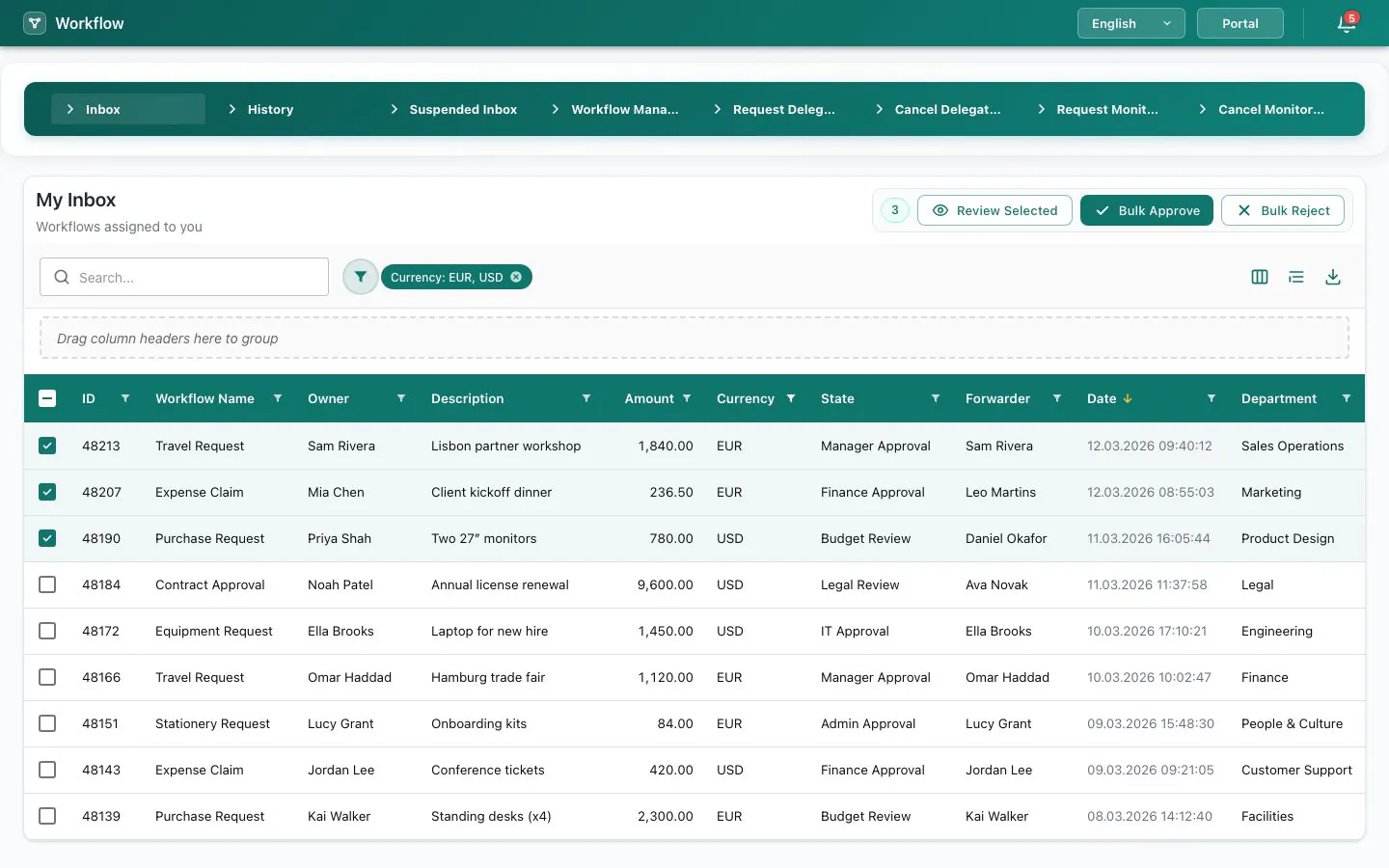Open the Department column filter icon

tap(1347, 398)
